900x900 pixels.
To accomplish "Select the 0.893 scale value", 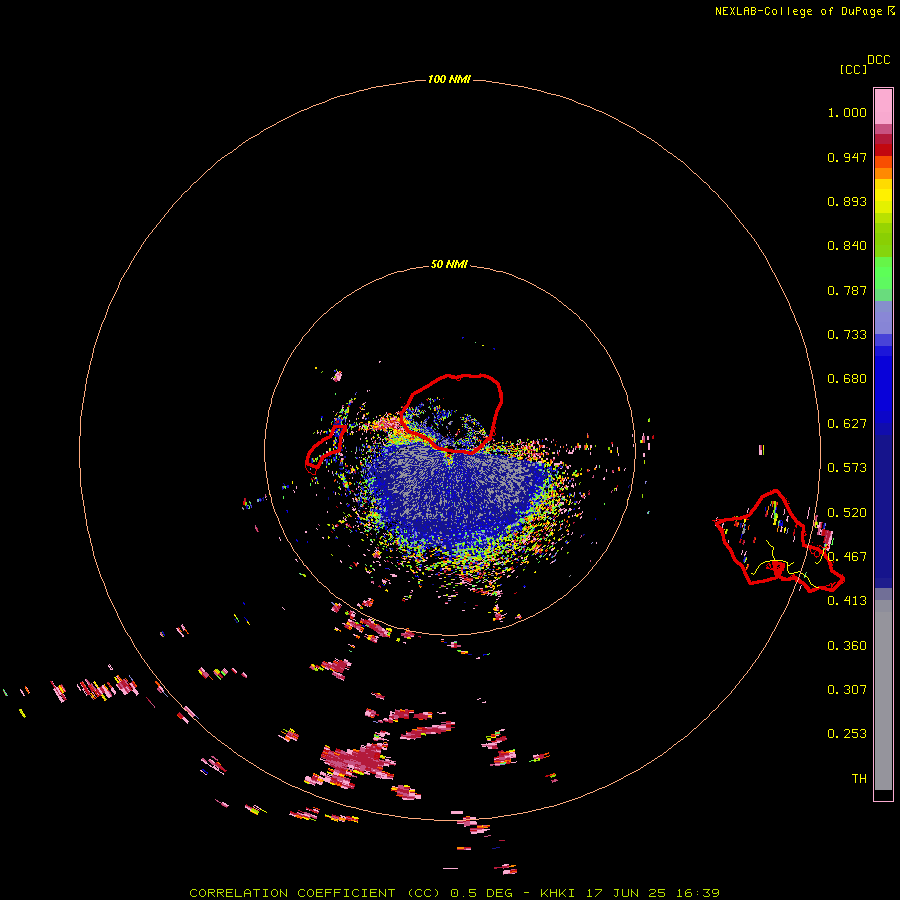I will [x=847, y=201].
